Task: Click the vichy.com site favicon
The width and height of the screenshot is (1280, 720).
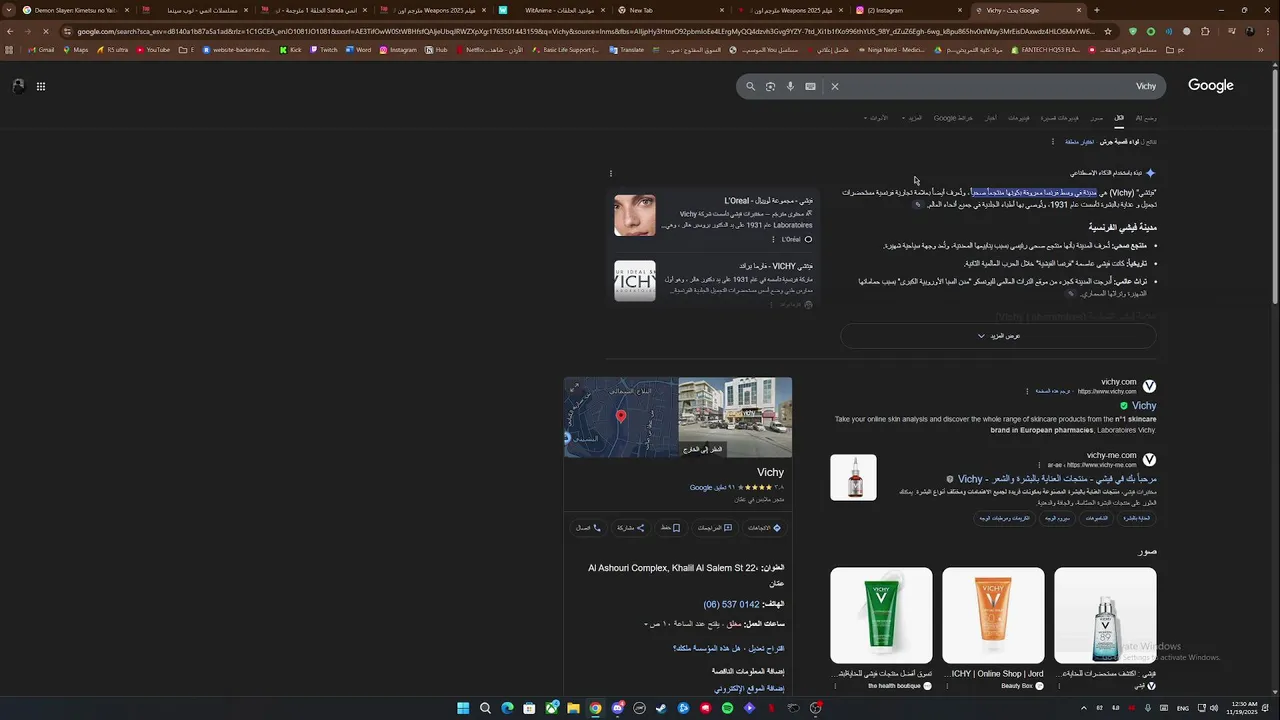Action: click(1149, 386)
